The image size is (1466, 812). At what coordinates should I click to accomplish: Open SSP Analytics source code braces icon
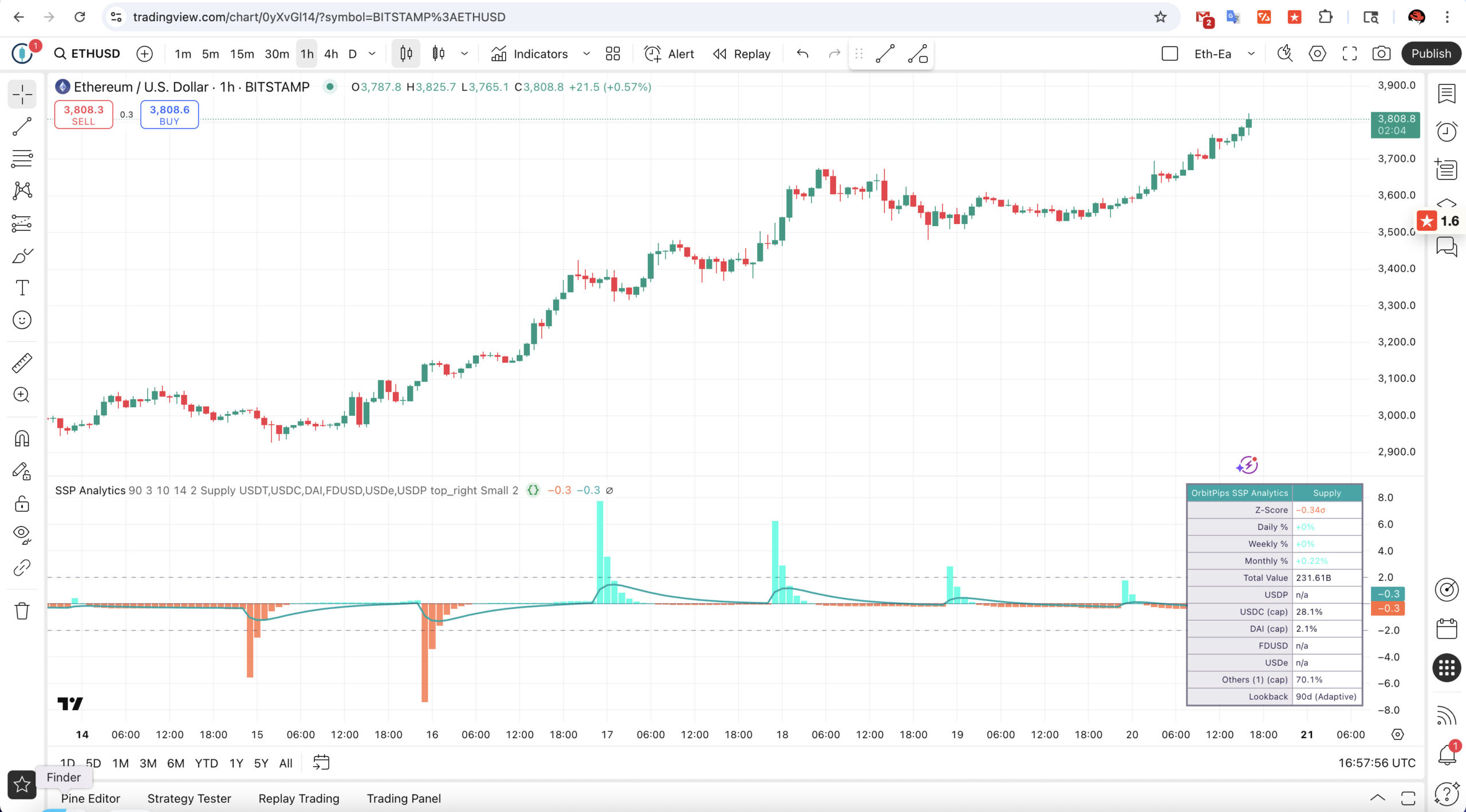[533, 490]
